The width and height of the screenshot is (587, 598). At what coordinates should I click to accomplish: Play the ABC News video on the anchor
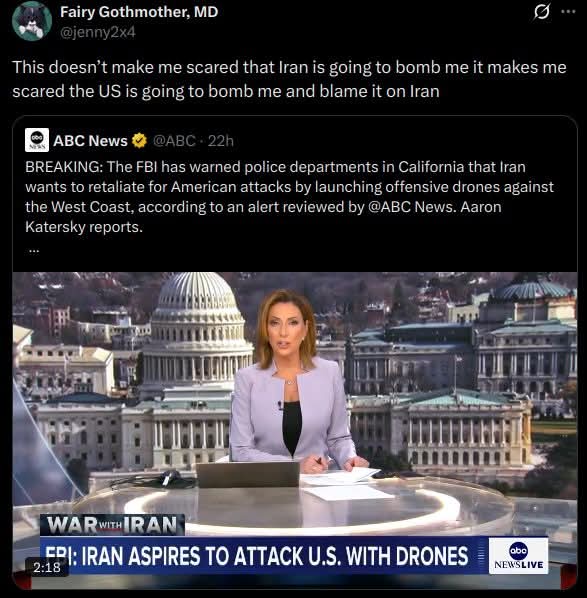click(294, 431)
